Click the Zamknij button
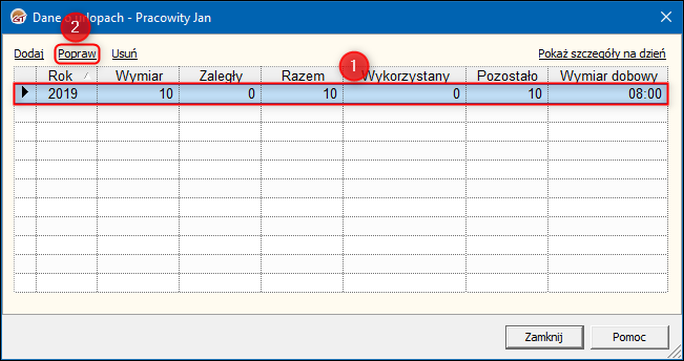 [x=544, y=337]
